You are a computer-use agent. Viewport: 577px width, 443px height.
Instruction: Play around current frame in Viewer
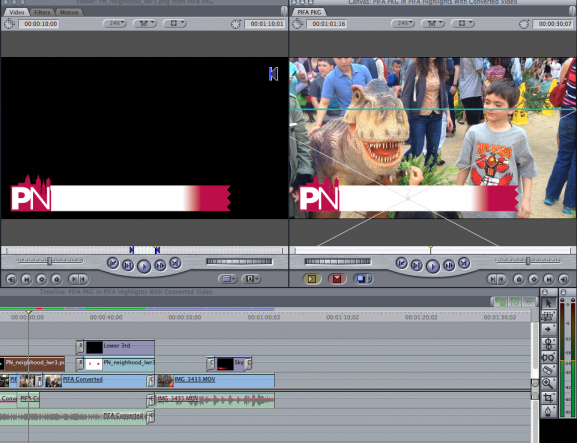[x=160, y=265]
